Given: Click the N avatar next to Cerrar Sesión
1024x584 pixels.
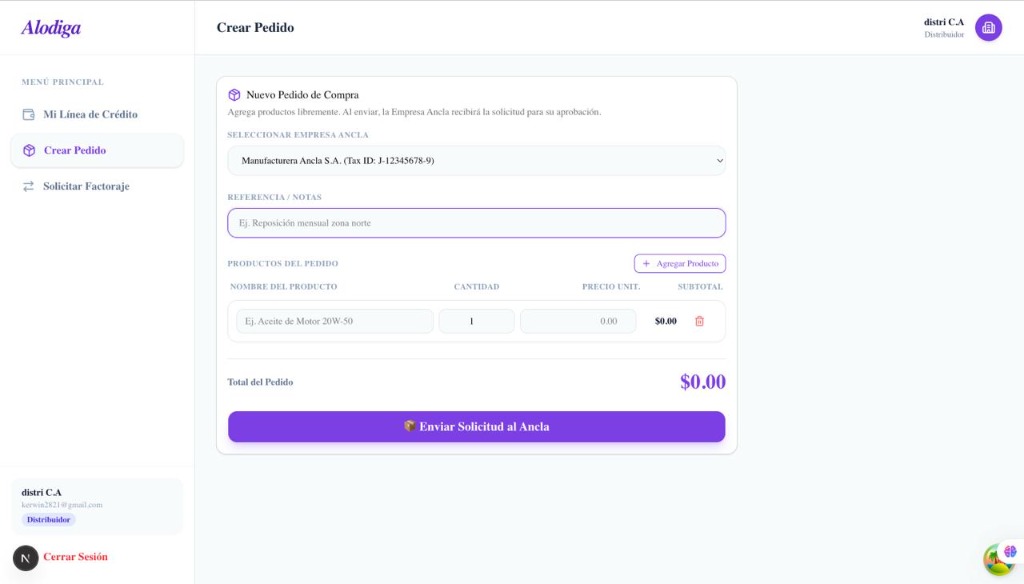Looking at the screenshot, I should [25, 556].
